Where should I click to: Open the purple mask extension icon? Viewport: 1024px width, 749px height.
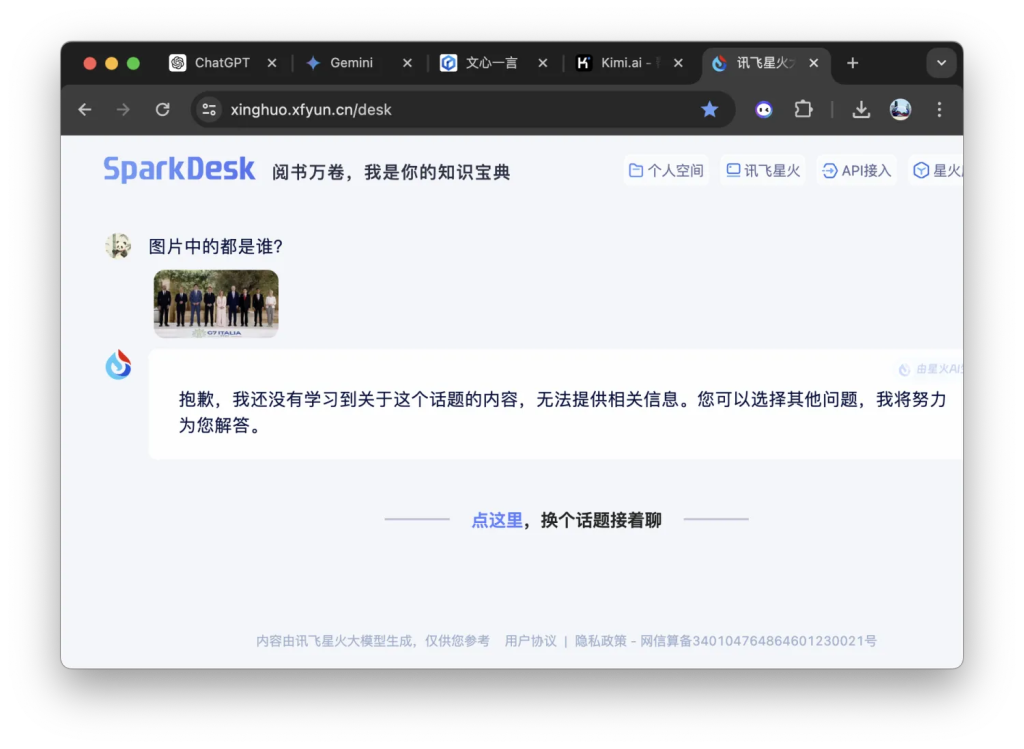click(763, 110)
